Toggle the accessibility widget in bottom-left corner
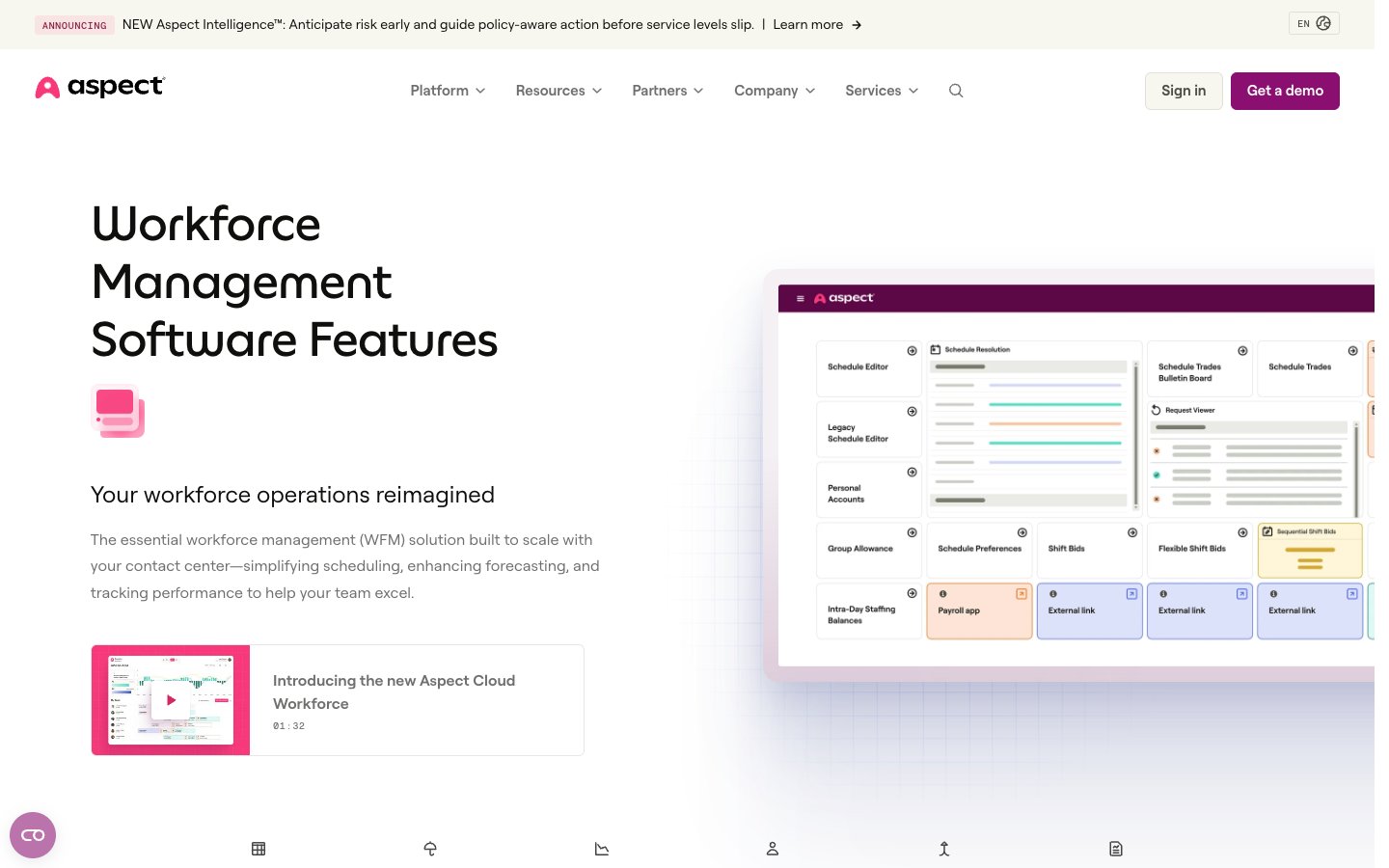1389x868 pixels. coord(32,834)
